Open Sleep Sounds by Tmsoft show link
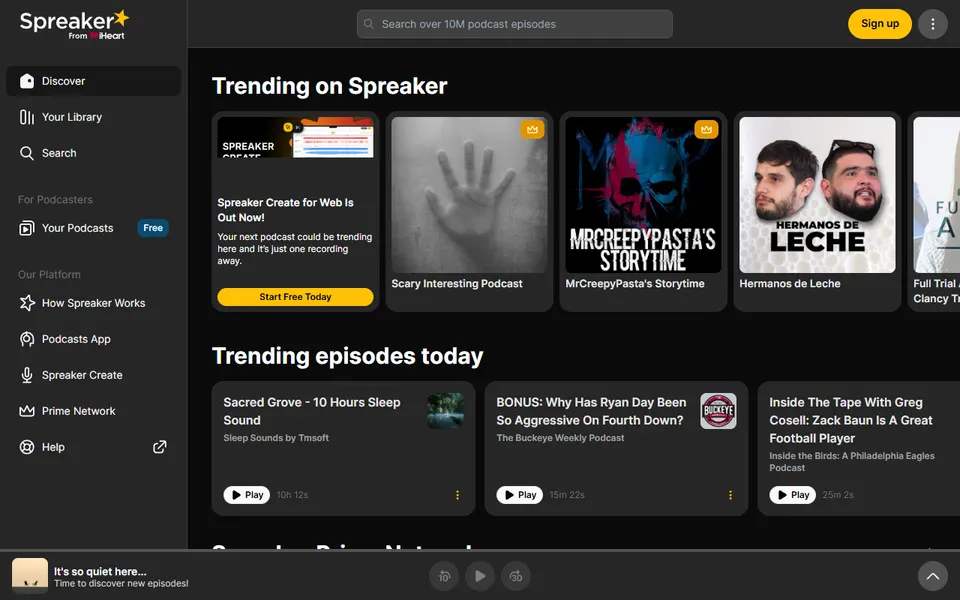Viewport: 960px width, 600px height. (x=276, y=438)
